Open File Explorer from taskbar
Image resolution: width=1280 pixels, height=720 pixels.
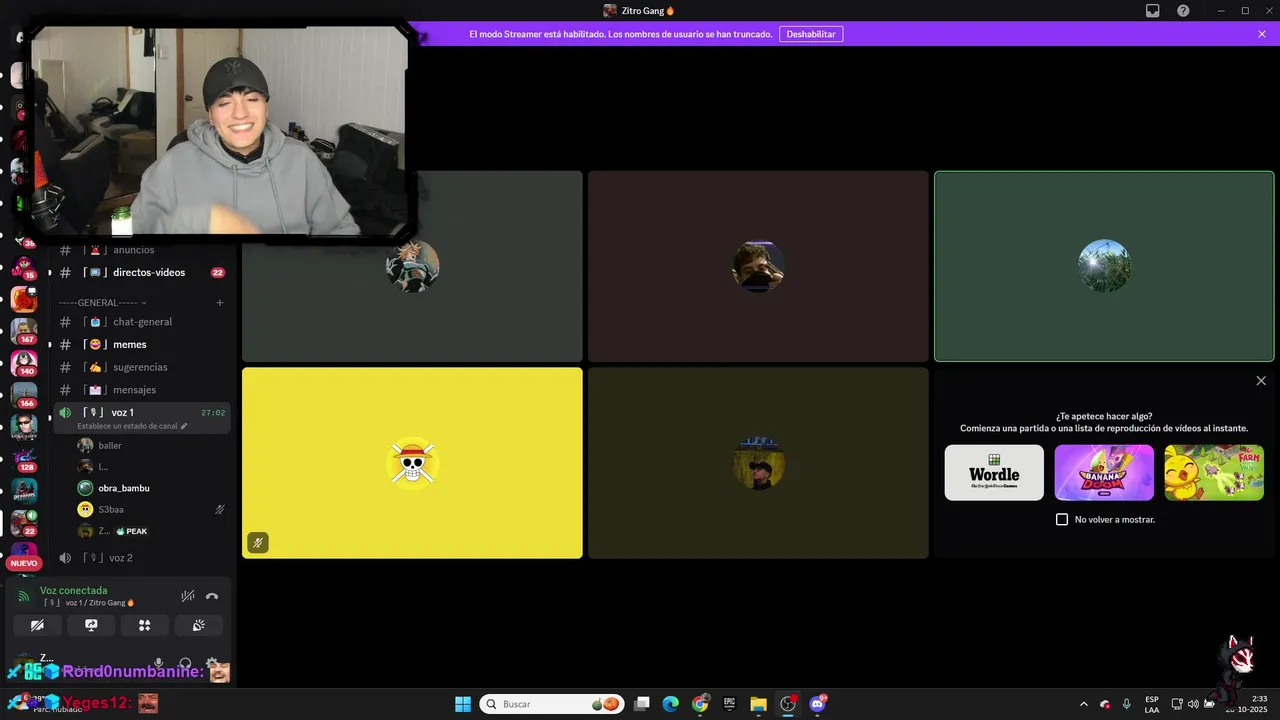(758, 704)
